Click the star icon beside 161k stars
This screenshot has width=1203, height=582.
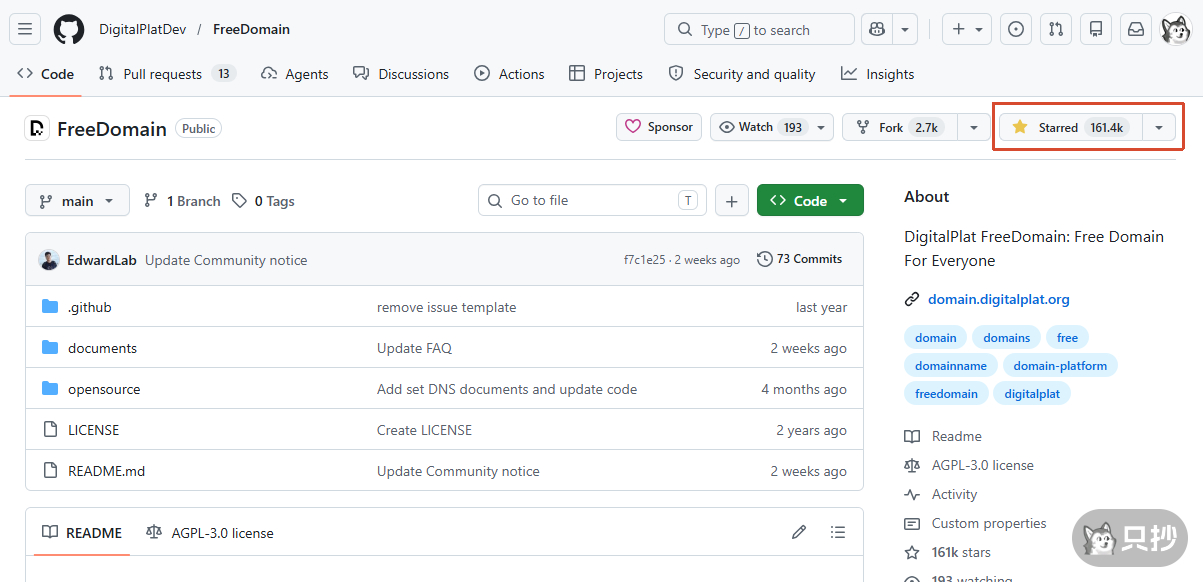click(x=912, y=552)
